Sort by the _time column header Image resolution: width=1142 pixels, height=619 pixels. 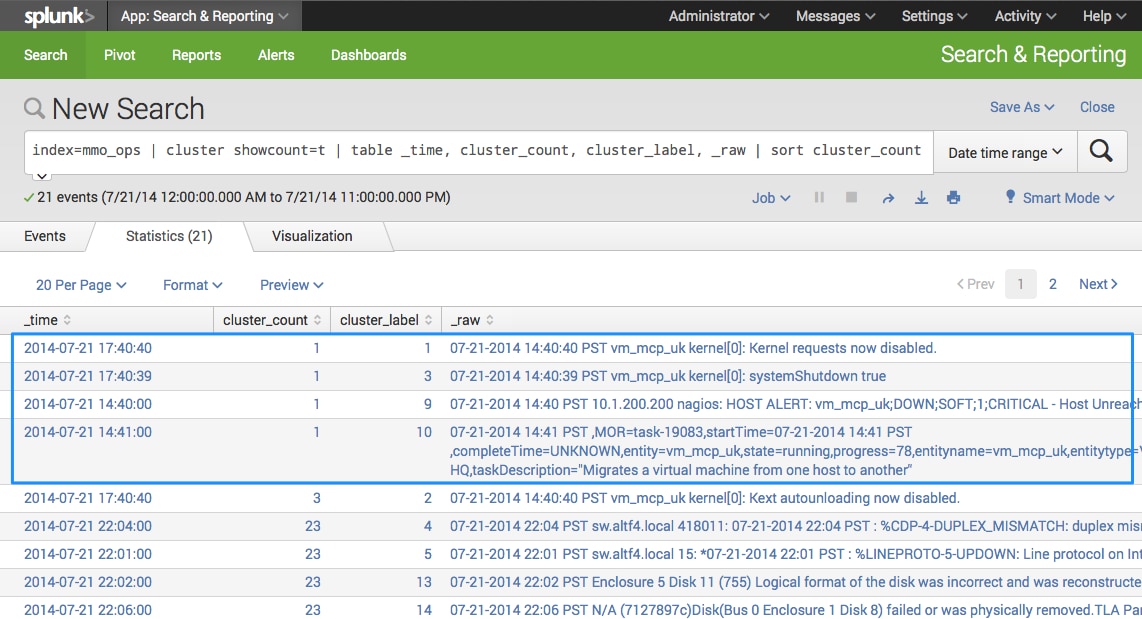click(x=47, y=320)
